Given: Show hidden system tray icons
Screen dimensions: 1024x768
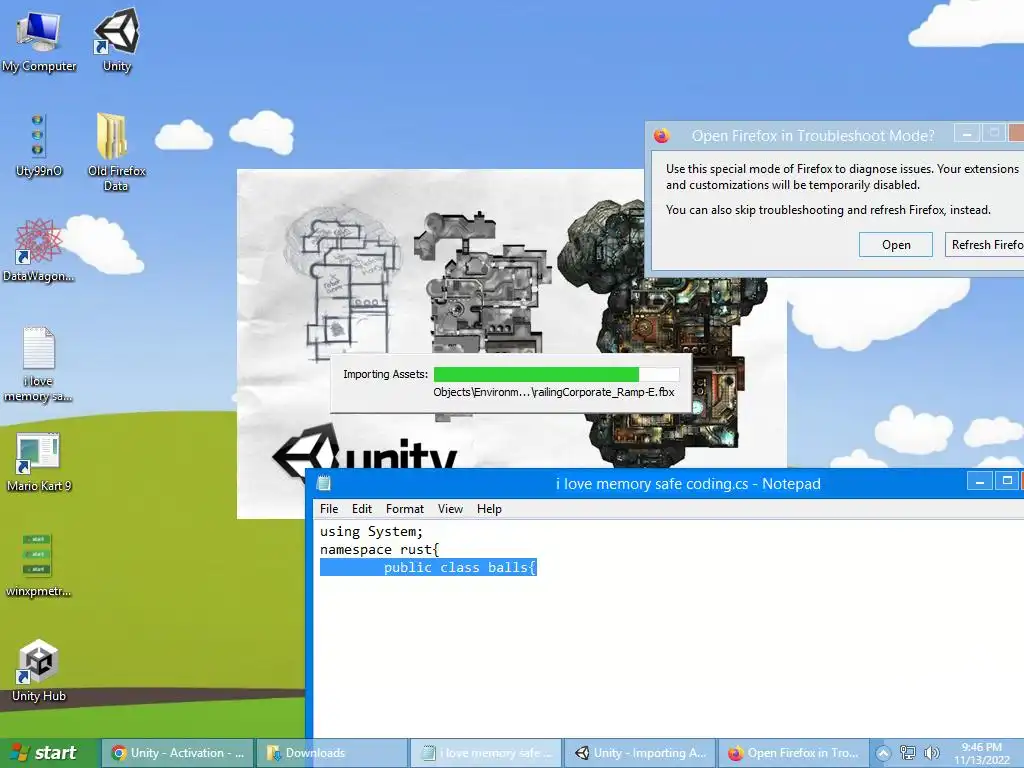Looking at the screenshot, I should pos(883,753).
